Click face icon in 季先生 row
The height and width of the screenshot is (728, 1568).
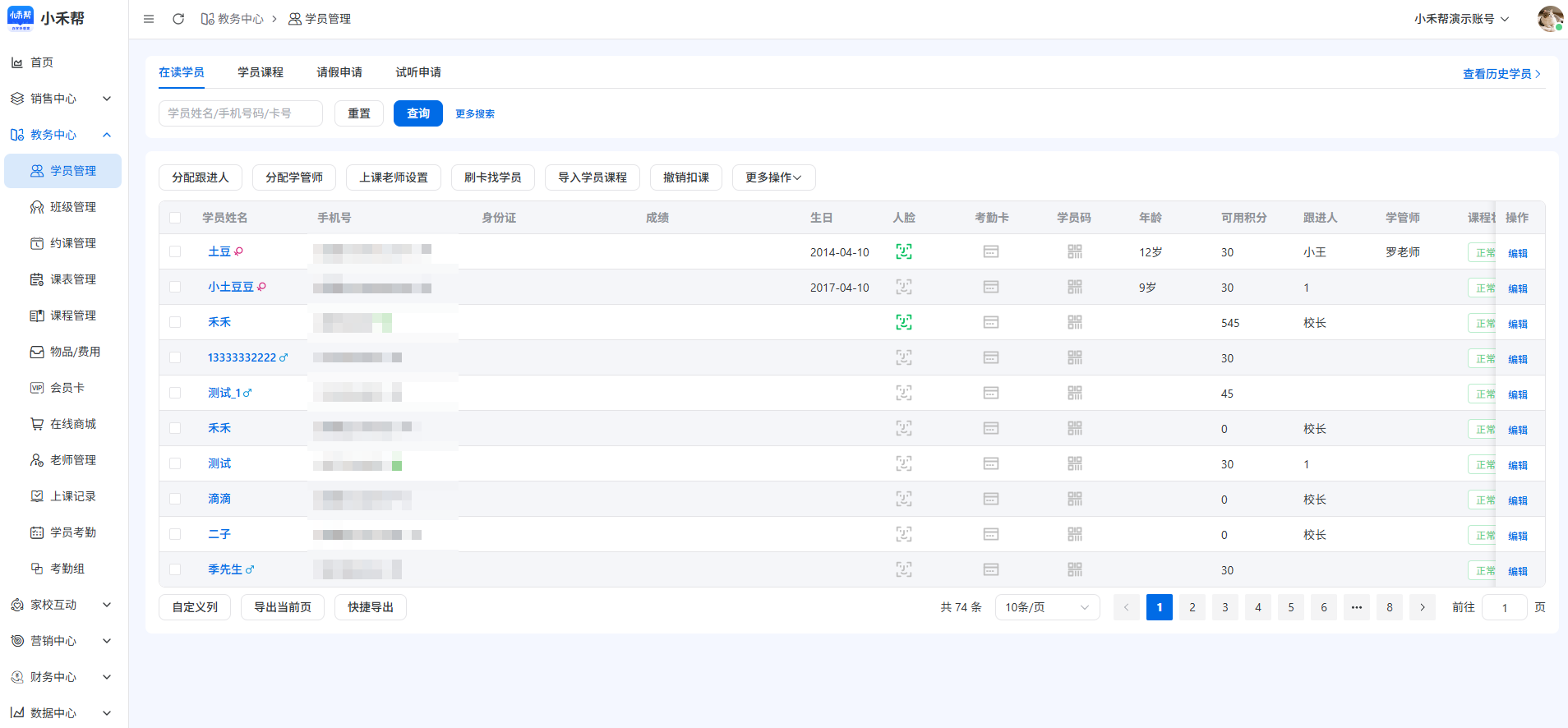[x=903, y=570]
